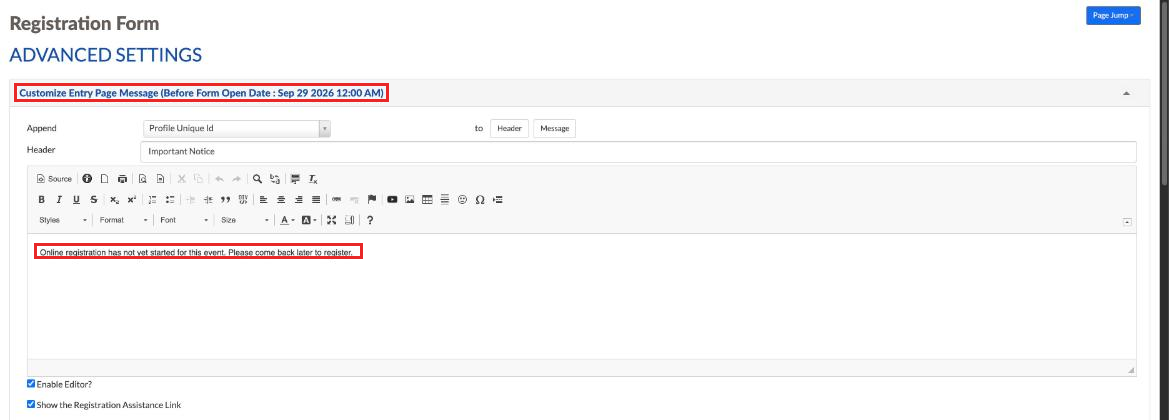Grab the editor resize handle

point(1131,370)
